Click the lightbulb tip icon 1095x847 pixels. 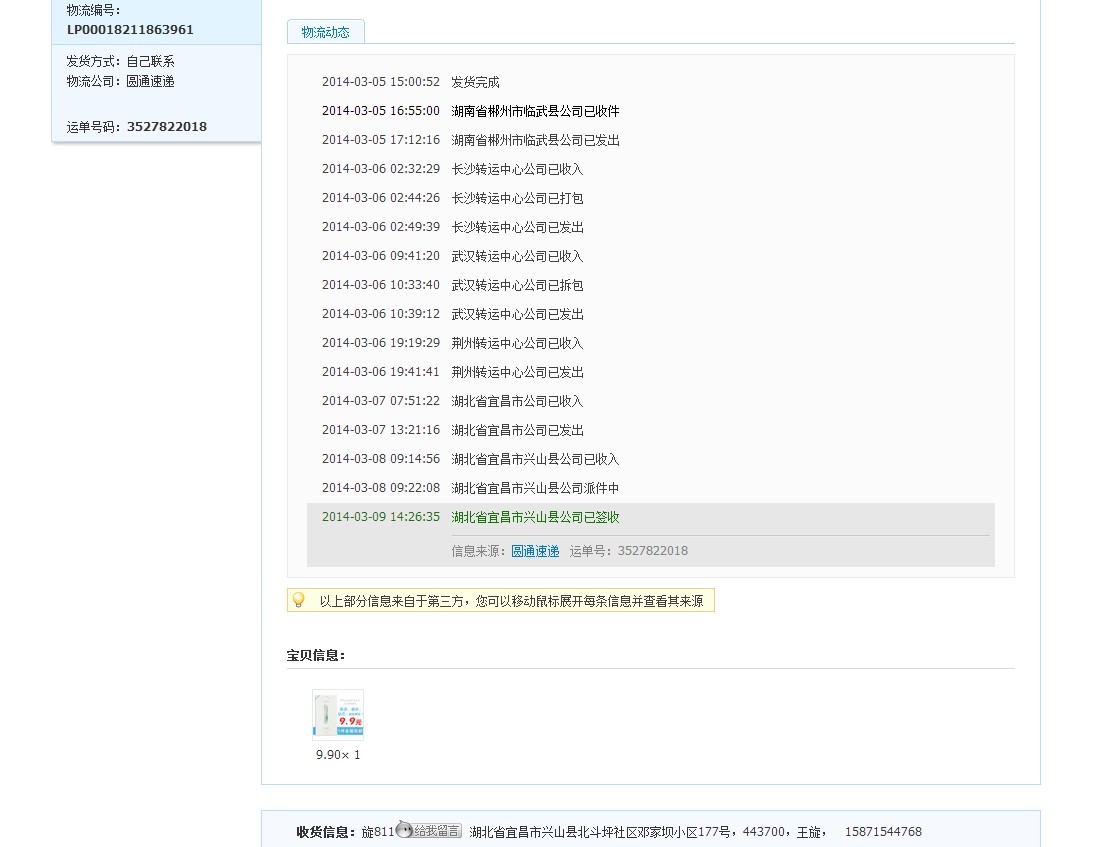(x=299, y=600)
